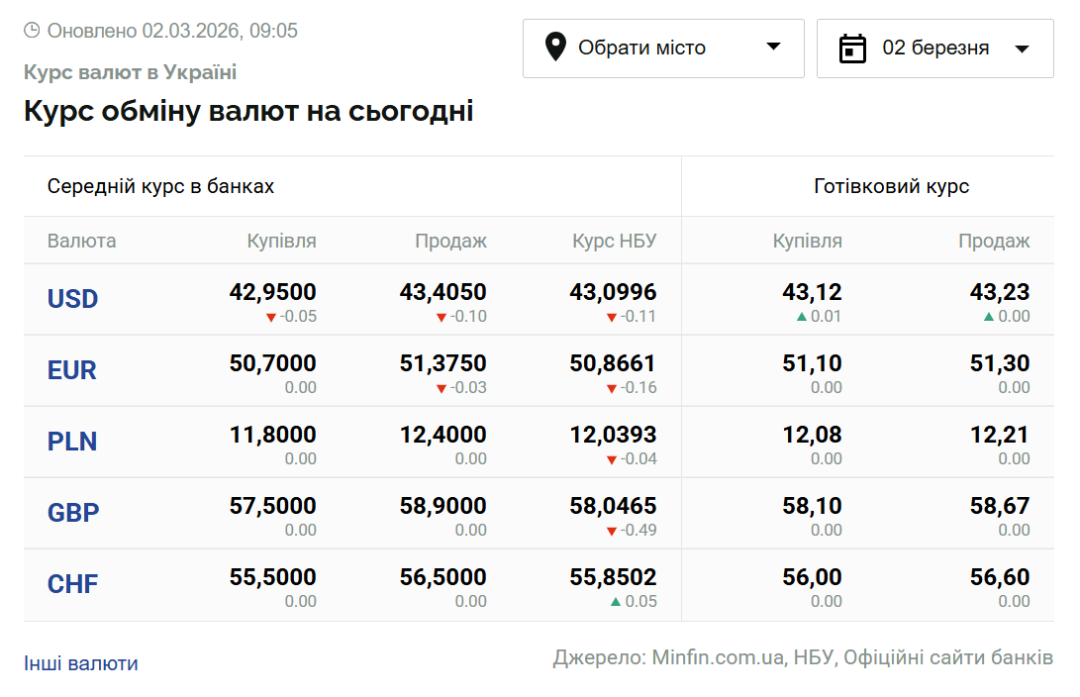1080x697 pixels.
Task: Open the EUR currency link
Action: [72, 371]
